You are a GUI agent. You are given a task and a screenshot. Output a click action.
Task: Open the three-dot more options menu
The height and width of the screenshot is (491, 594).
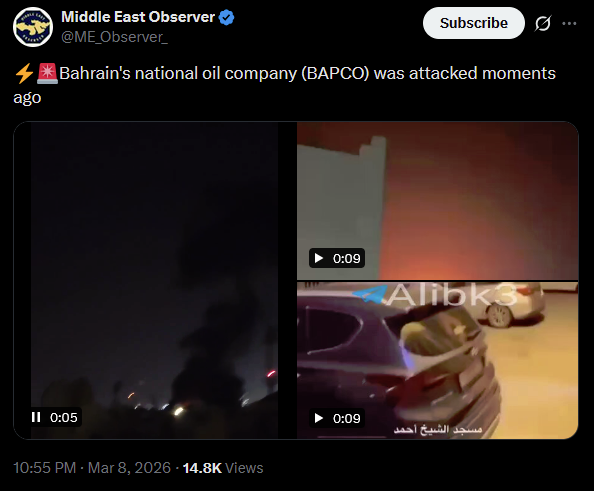(569, 23)
